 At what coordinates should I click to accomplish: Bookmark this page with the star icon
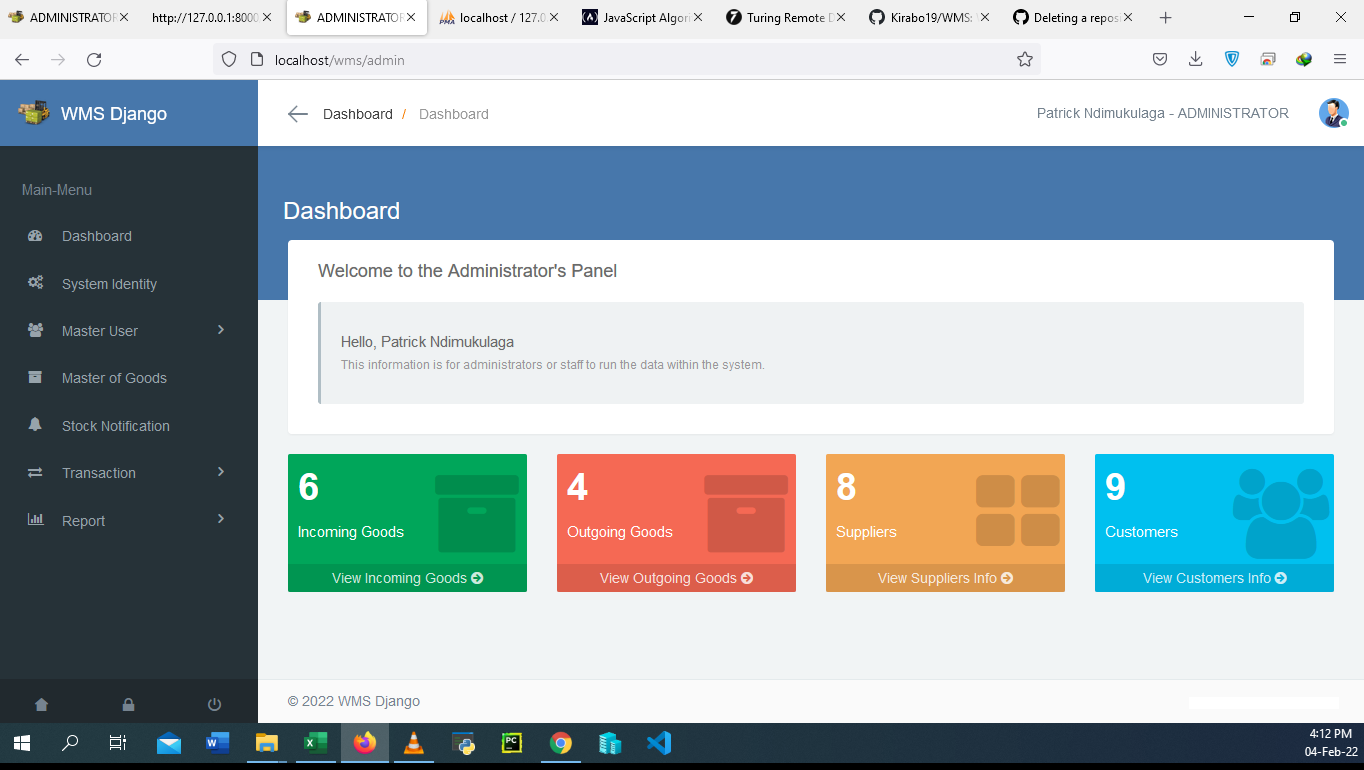tap(1025, 60)
